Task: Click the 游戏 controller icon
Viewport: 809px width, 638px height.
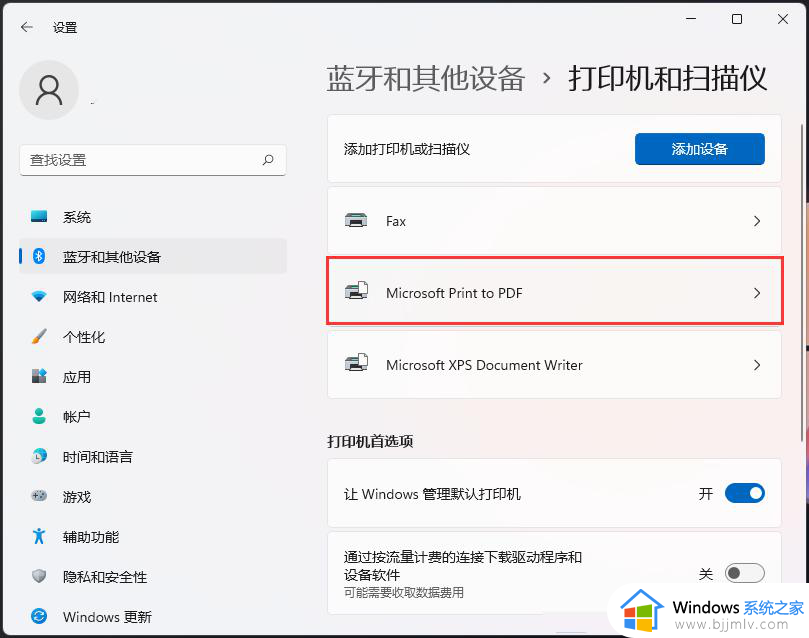Action: 39,496
